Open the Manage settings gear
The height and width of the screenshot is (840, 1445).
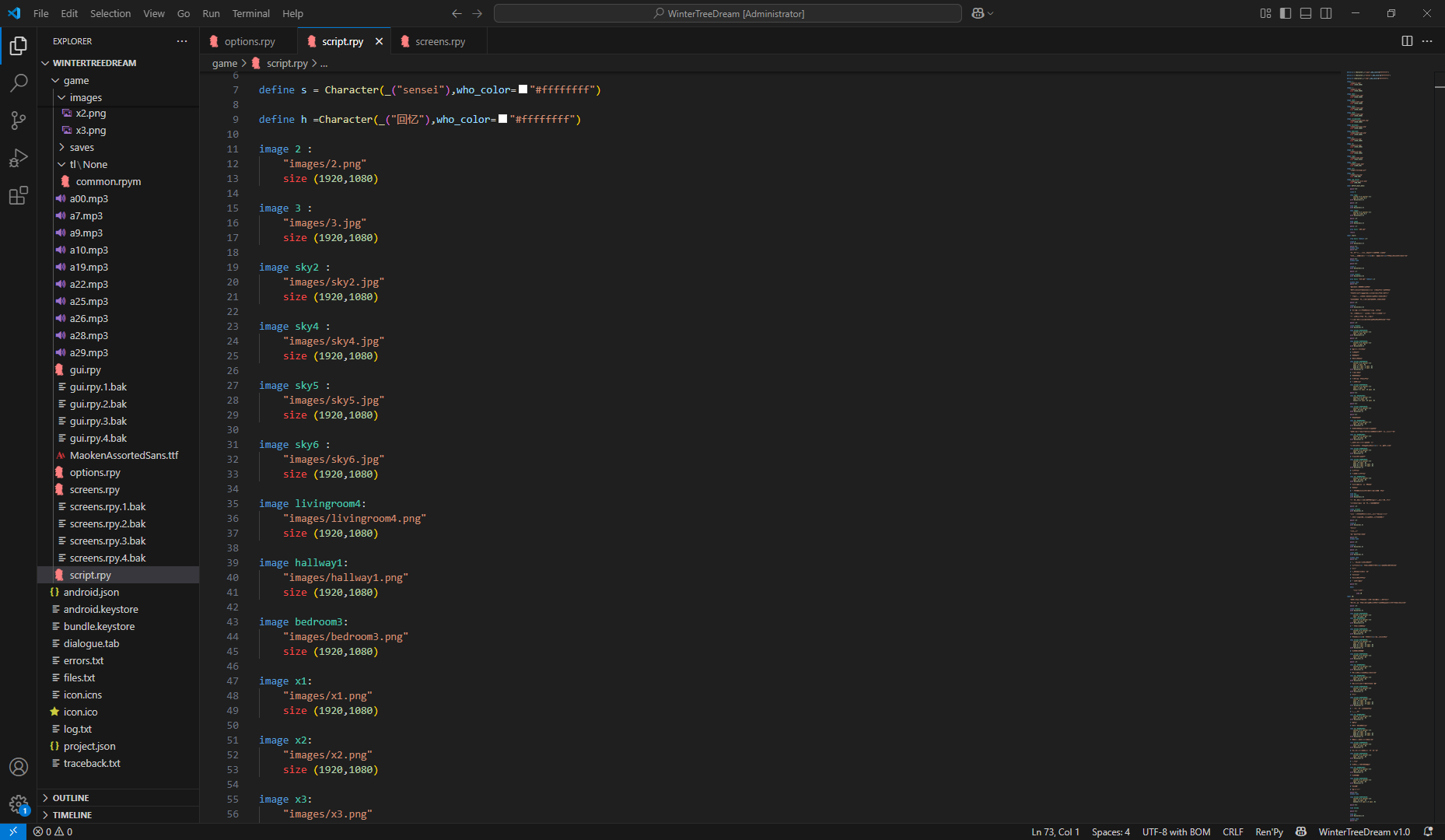19,803
